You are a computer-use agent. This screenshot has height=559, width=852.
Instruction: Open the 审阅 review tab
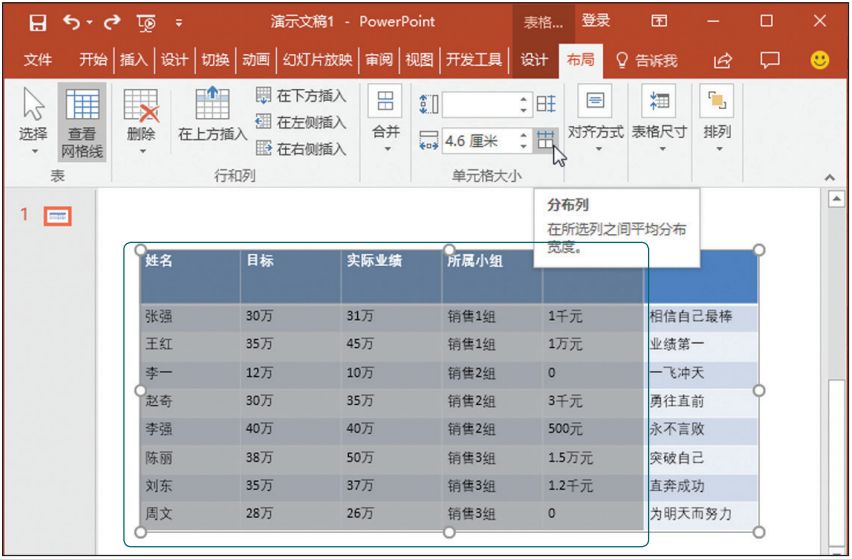point(379,59)
